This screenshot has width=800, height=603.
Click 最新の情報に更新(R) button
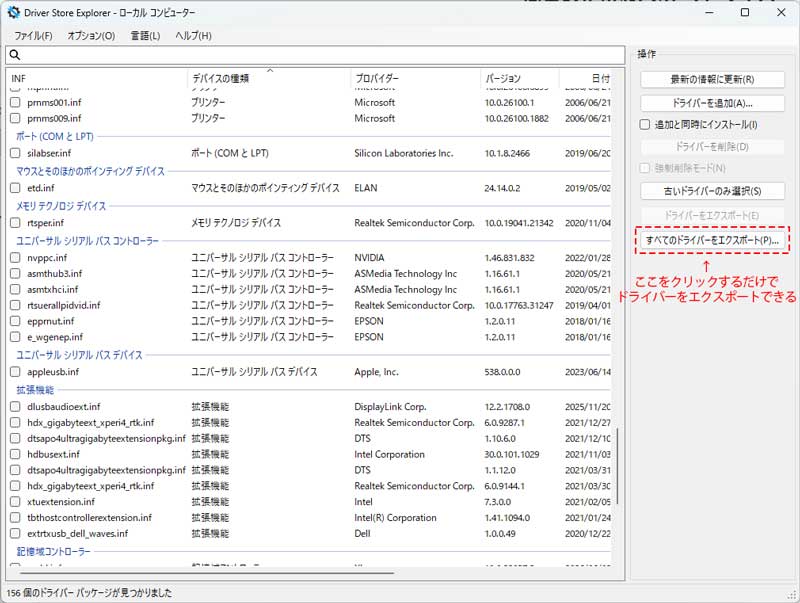712,80
